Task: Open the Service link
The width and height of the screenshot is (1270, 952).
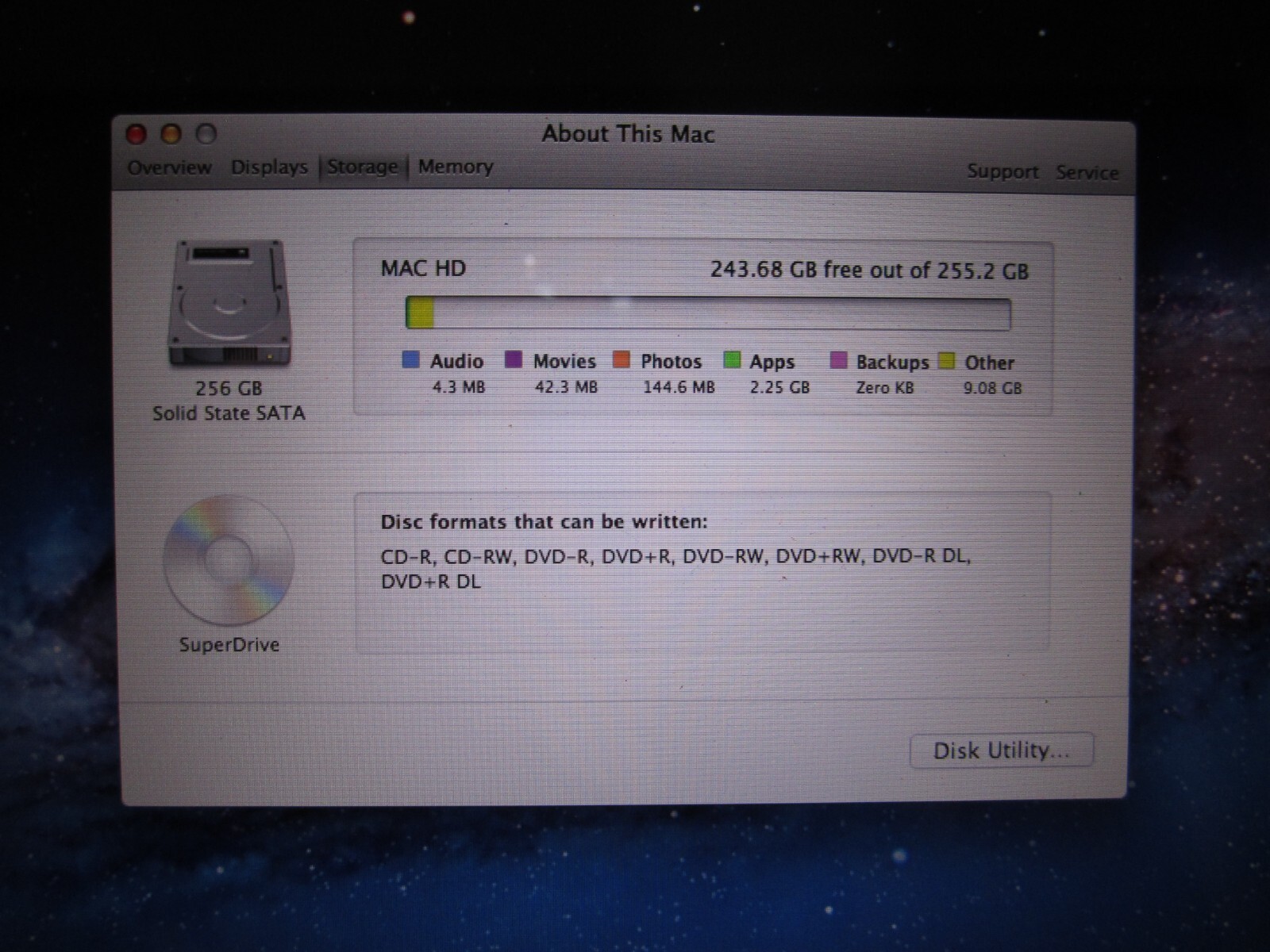Action: (x=1087, y=172)
